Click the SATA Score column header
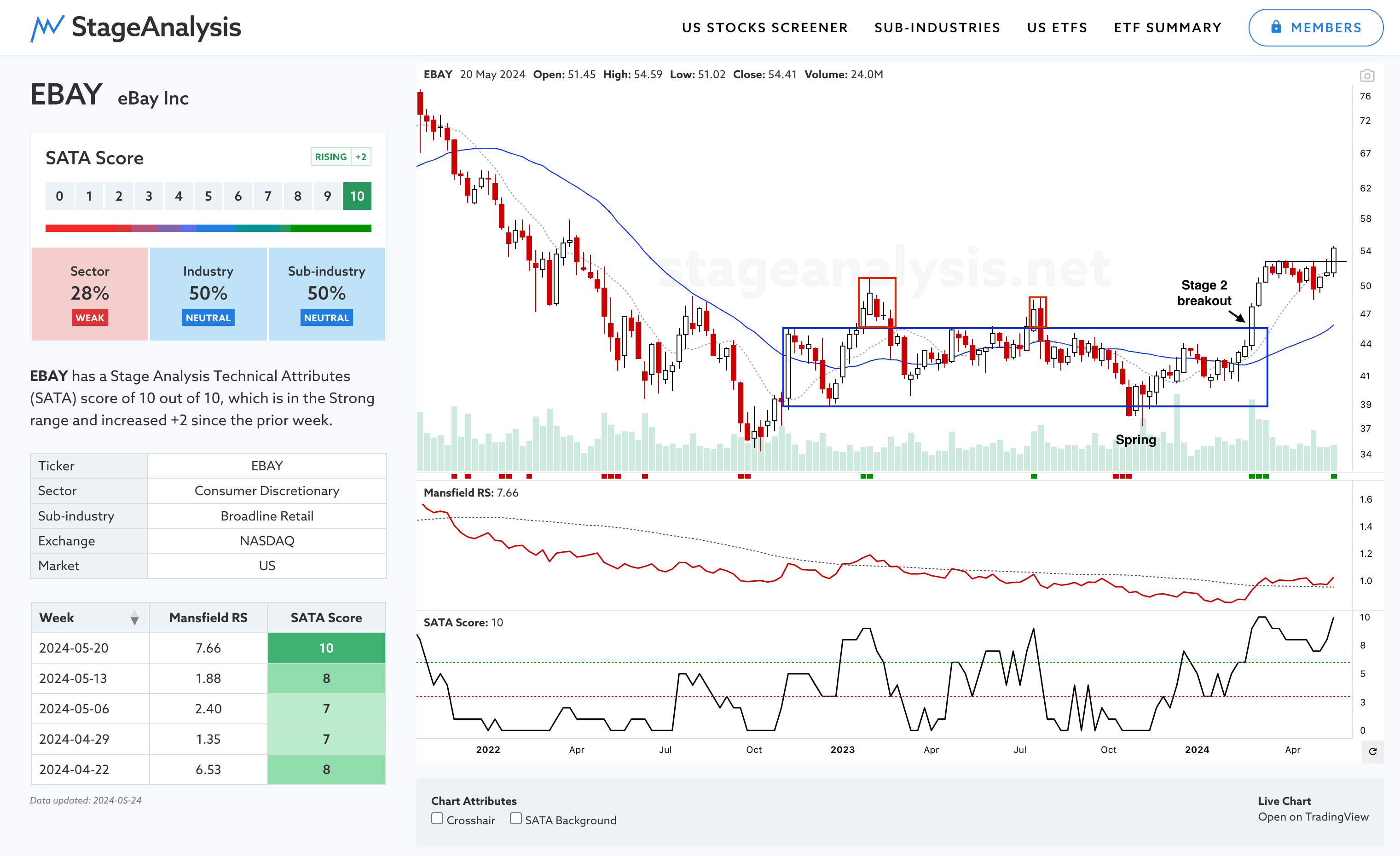Image resolution: width=1400 pixels, height=856 pixels. 327,618
